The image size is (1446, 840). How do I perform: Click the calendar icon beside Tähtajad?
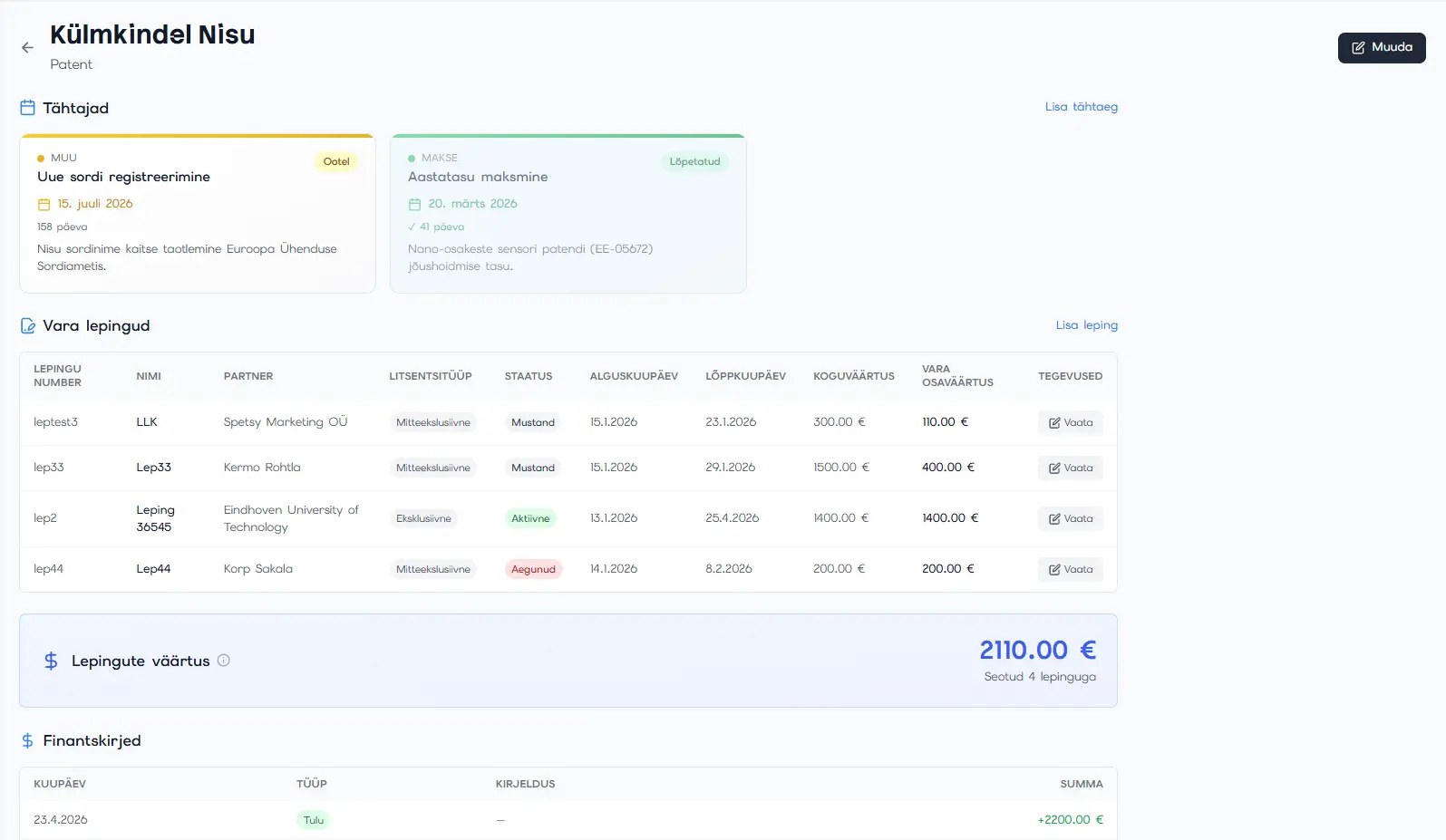click(27, 108)
